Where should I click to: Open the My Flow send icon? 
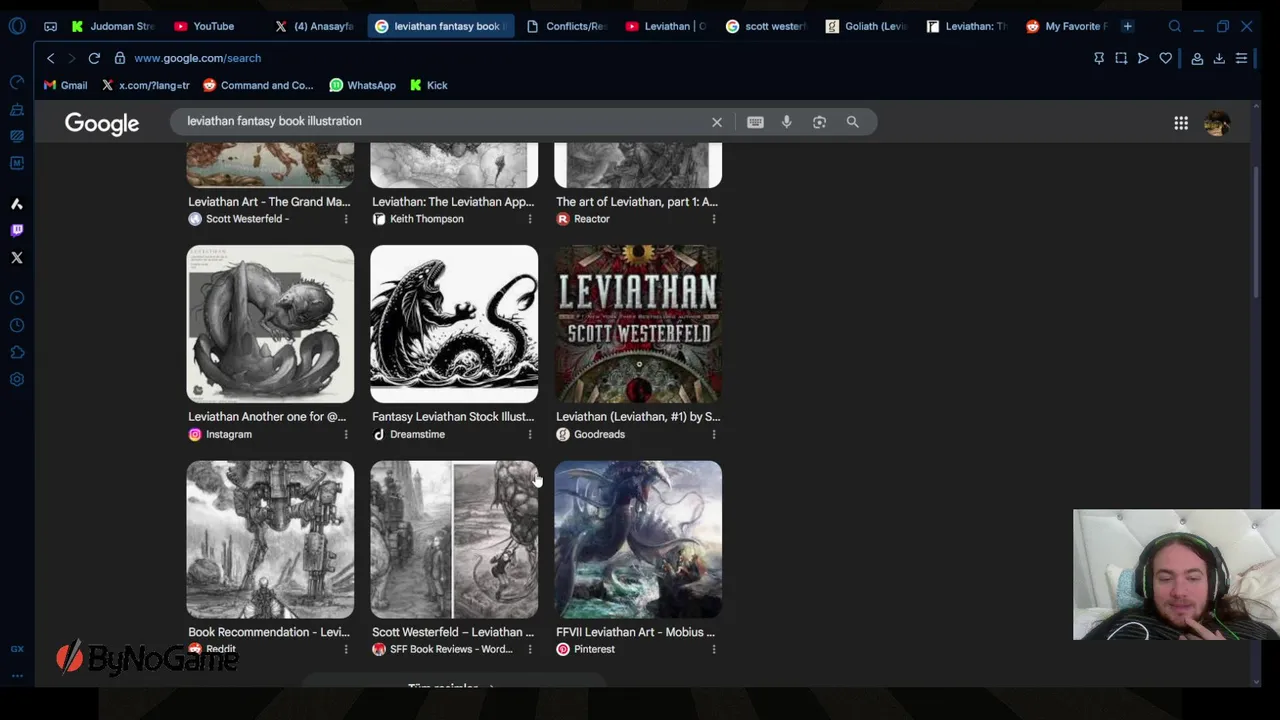1143,58
